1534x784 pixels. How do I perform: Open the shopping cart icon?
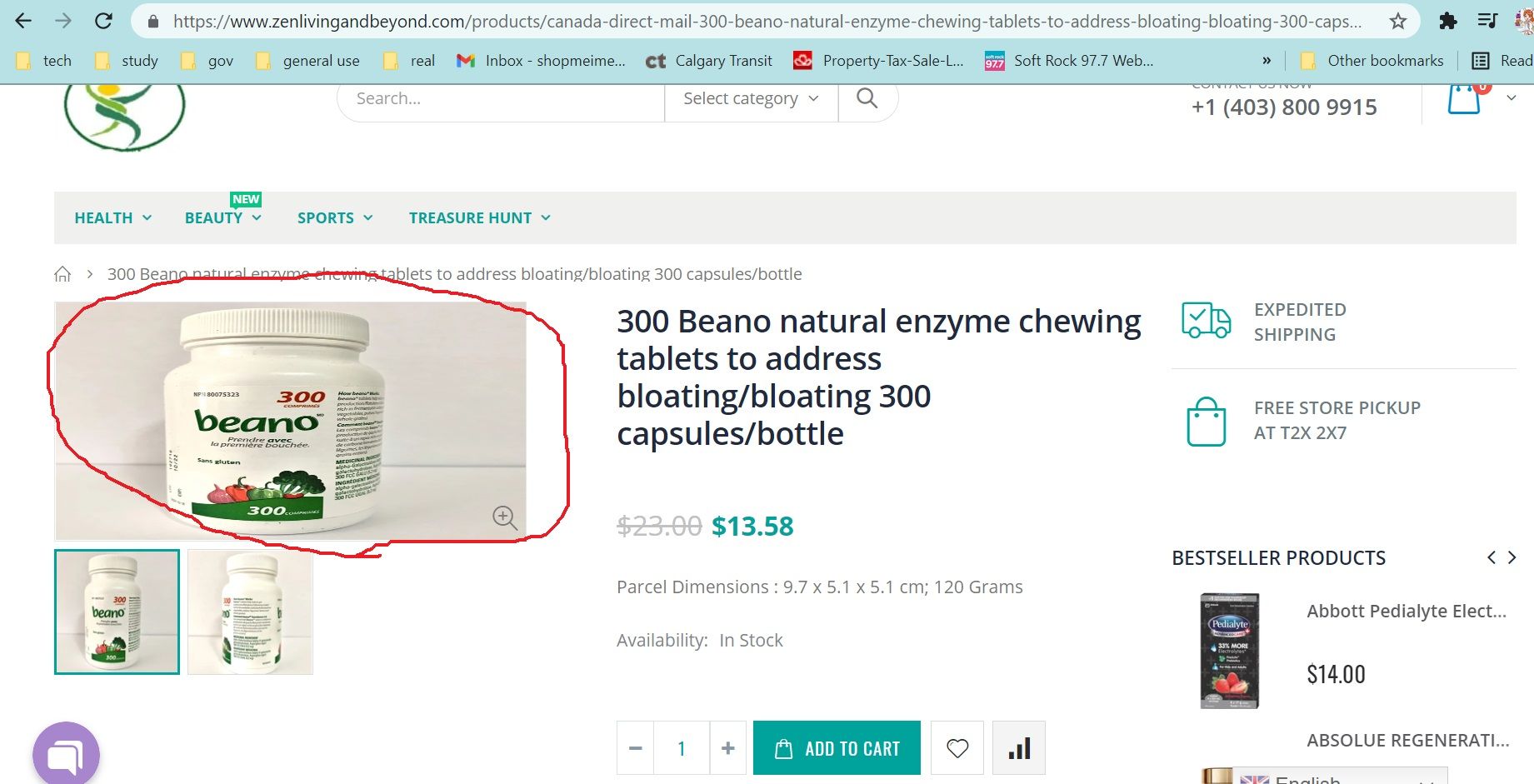tap(1464, 99)
